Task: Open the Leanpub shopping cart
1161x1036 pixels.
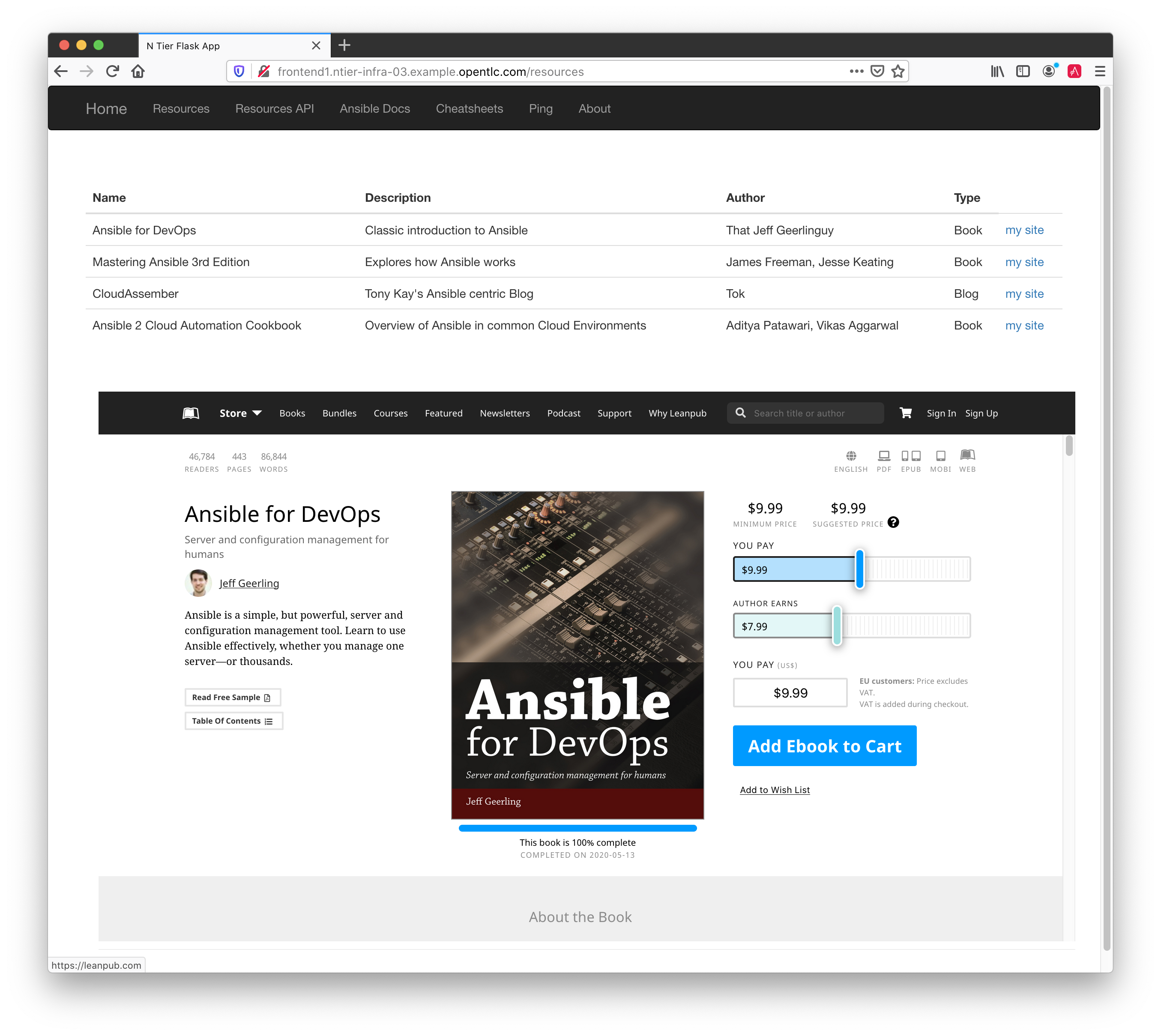Action: click(906, 413)
